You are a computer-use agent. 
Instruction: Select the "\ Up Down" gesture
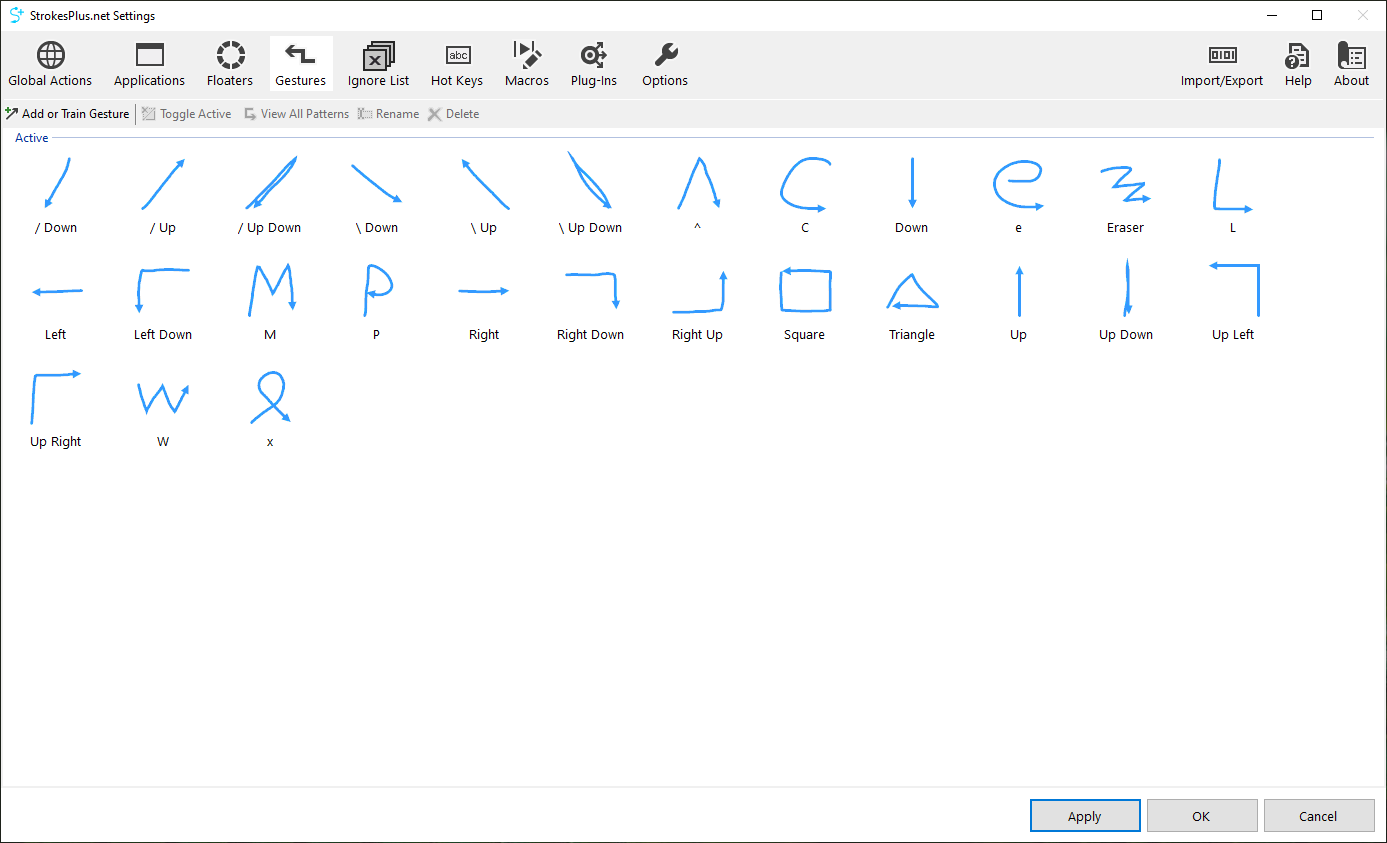590,194
